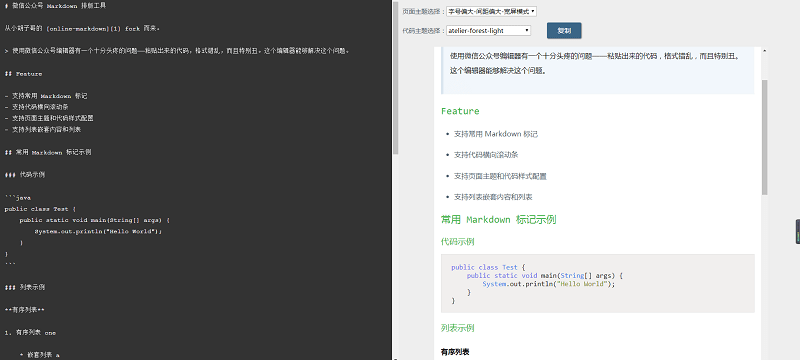Click '1. 有序列表 one' in the editor
Viewport: 800px width, 360px height.
[x=30, y=333]
